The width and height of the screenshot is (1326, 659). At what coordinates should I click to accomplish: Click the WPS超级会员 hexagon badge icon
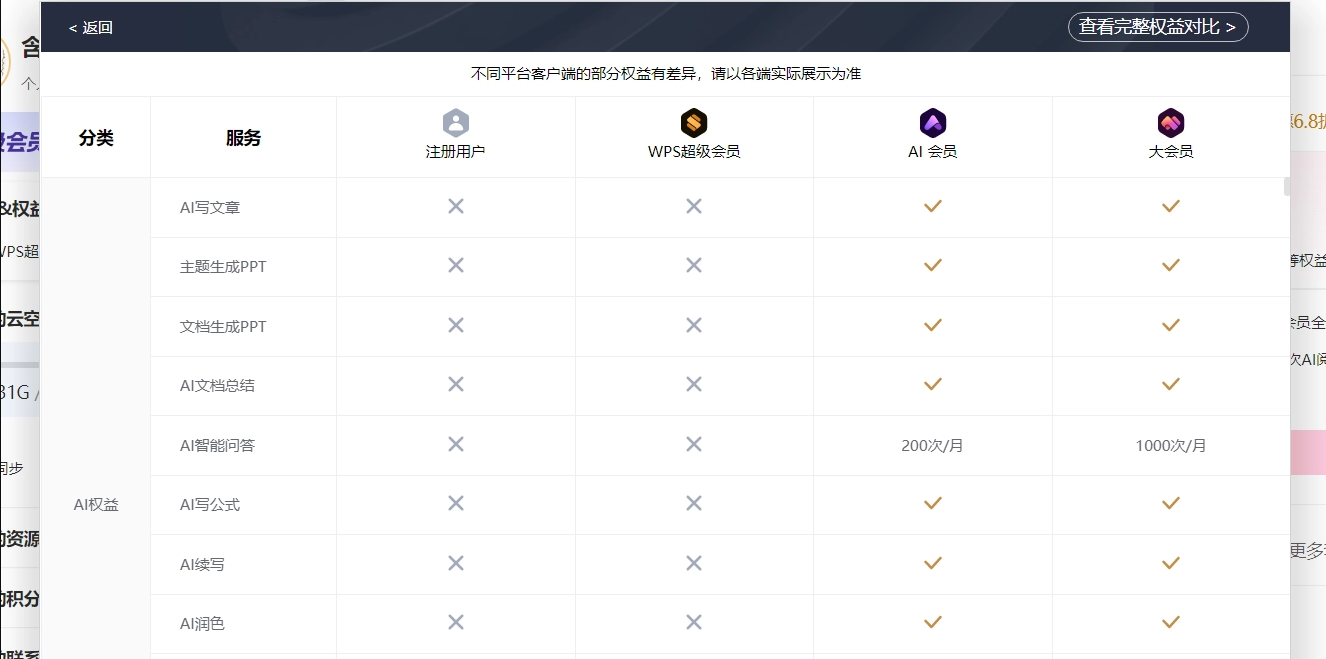tap(694, 123)
